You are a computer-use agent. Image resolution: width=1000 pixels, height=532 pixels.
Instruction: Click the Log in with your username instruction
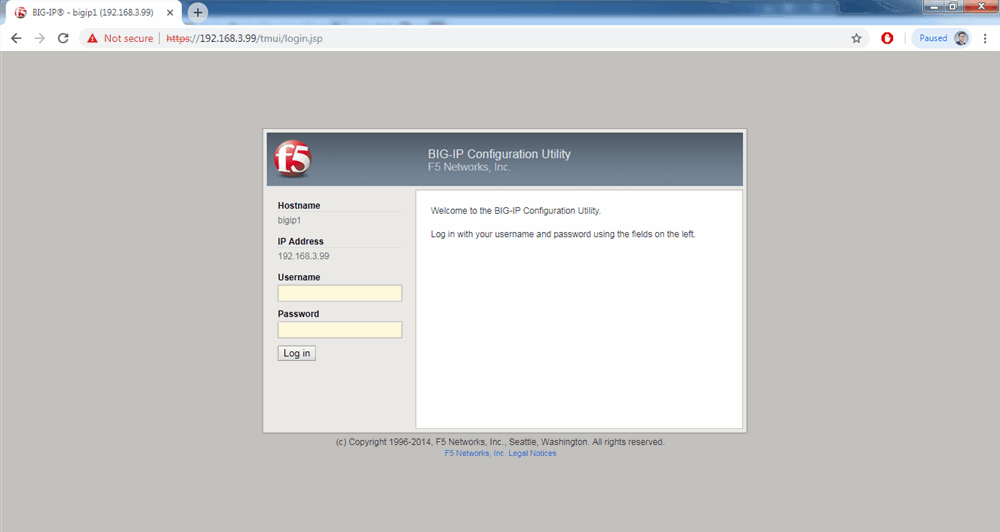(x=563, y=234)
